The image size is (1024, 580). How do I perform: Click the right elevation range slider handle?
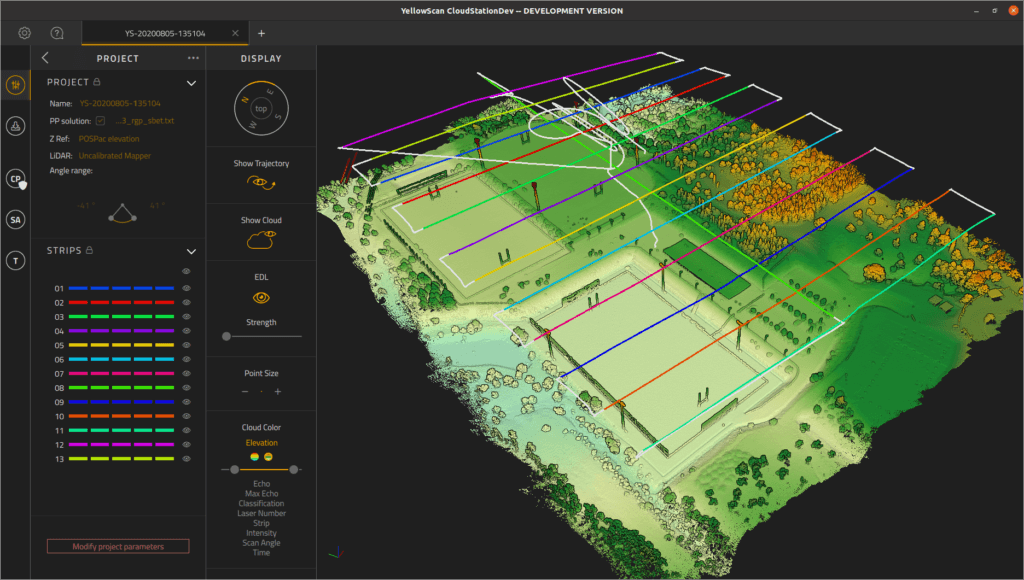tap(294, 470)
